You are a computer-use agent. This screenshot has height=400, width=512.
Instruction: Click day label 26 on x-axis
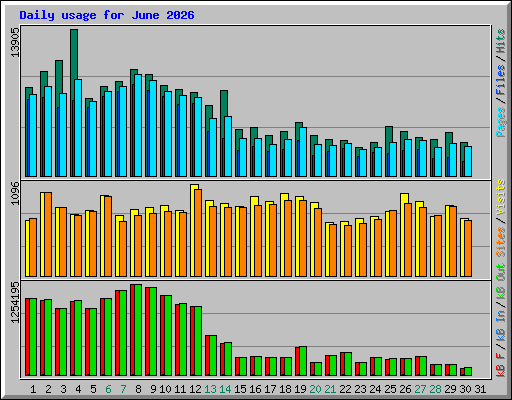405,389
